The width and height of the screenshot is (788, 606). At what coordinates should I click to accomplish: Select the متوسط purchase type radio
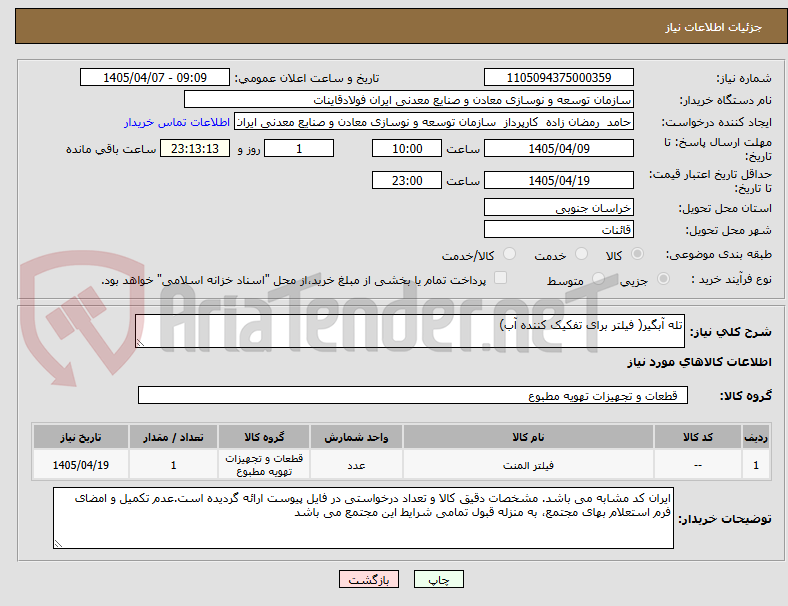(x=598, y=278)
